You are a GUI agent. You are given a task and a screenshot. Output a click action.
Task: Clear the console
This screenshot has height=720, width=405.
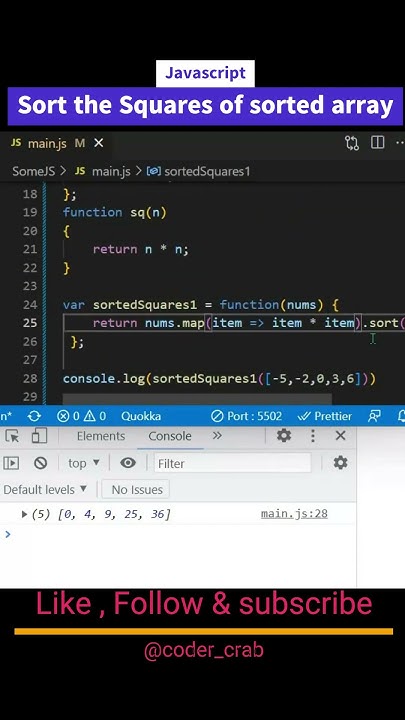40,463
